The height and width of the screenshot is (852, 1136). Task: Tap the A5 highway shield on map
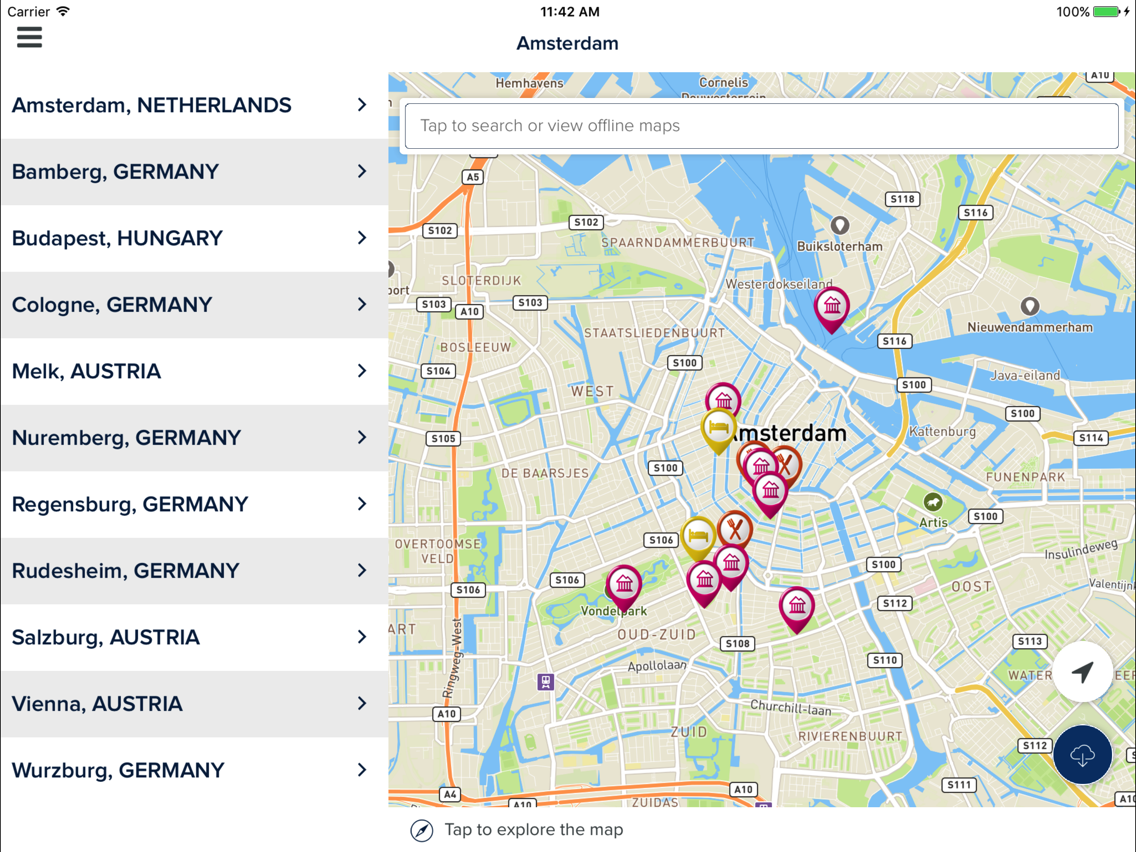(472, 177)
